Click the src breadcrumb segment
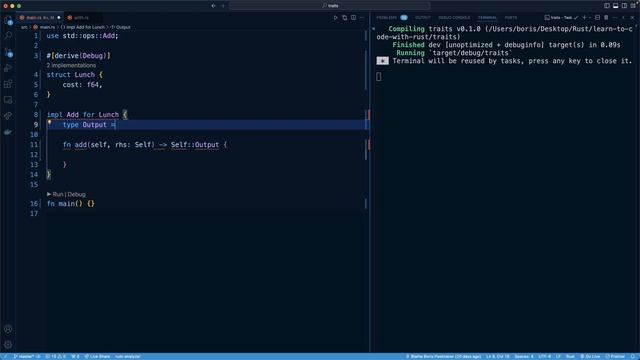The width and height of the screenshot is (640, 360). (x=24, y=27)
